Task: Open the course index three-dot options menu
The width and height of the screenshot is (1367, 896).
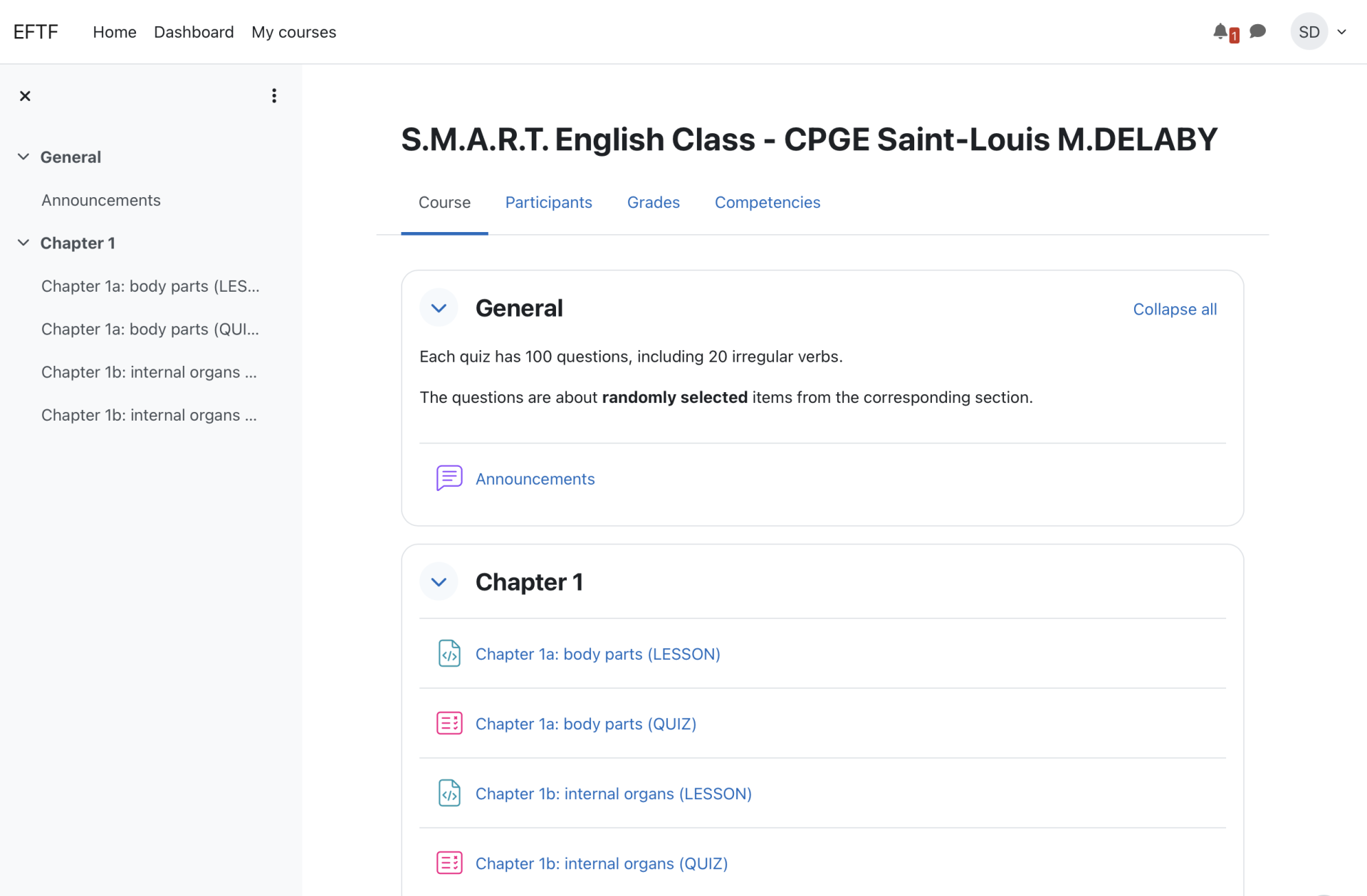Action: [x=274, y=96]
